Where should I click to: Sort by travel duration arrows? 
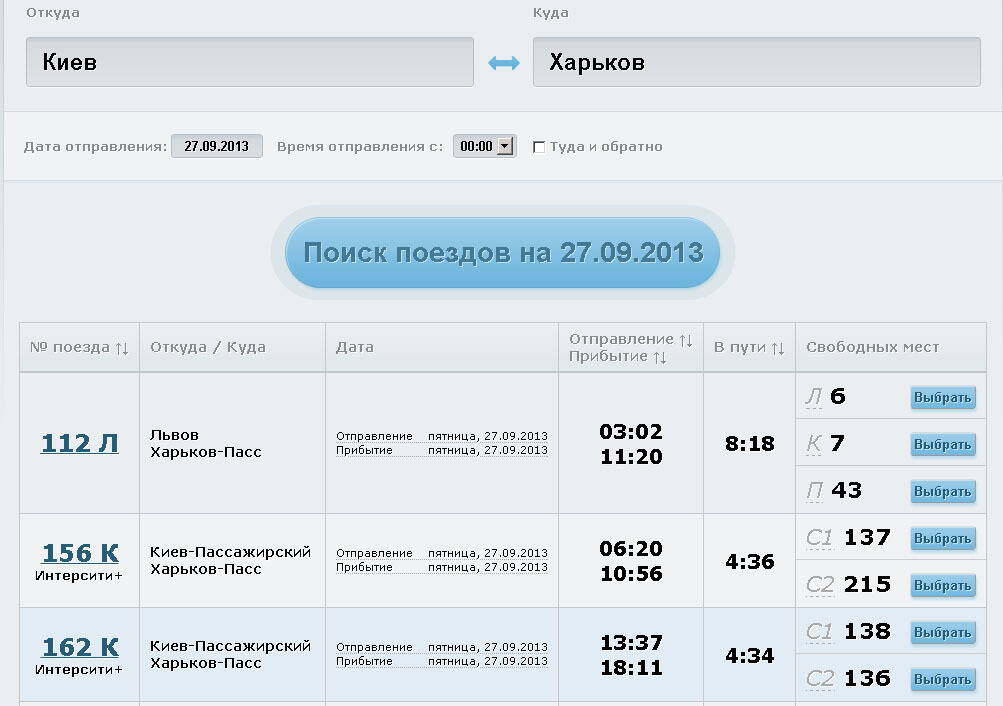point(777,348)
